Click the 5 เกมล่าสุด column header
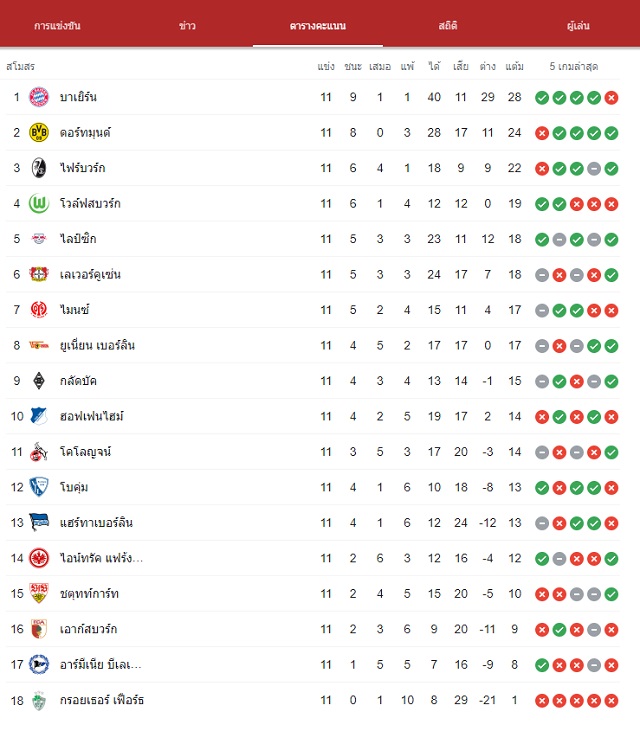 573,66
